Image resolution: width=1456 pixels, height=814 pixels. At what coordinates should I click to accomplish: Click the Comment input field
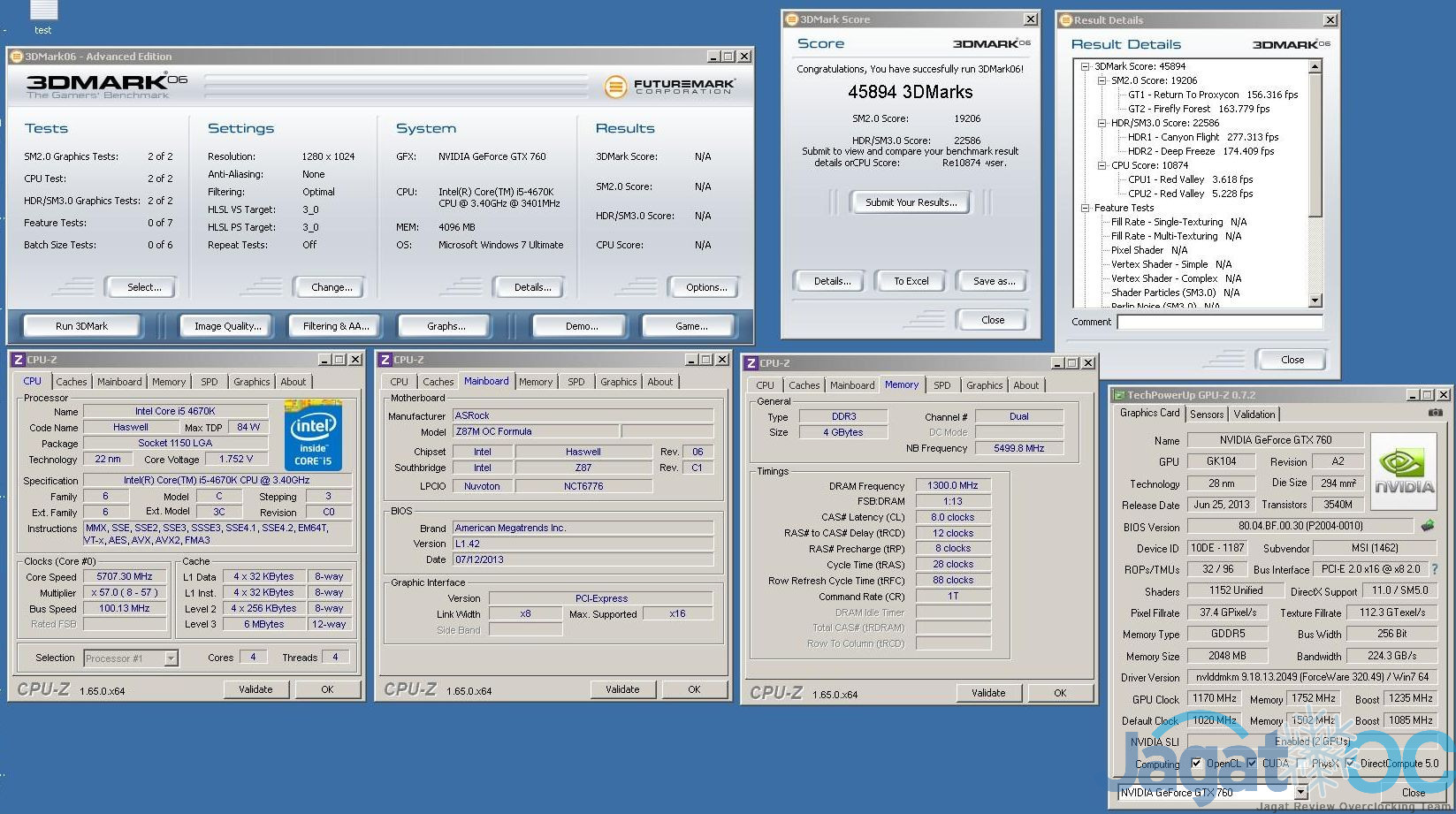pos(1219,322)
